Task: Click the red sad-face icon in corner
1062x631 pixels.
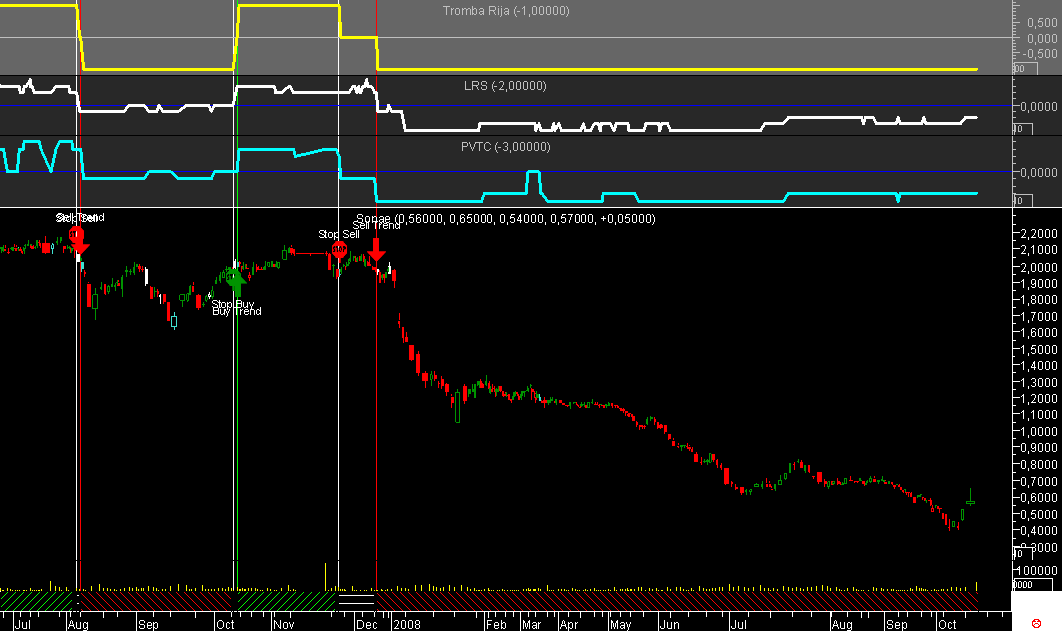Action: coord(1036,623)
